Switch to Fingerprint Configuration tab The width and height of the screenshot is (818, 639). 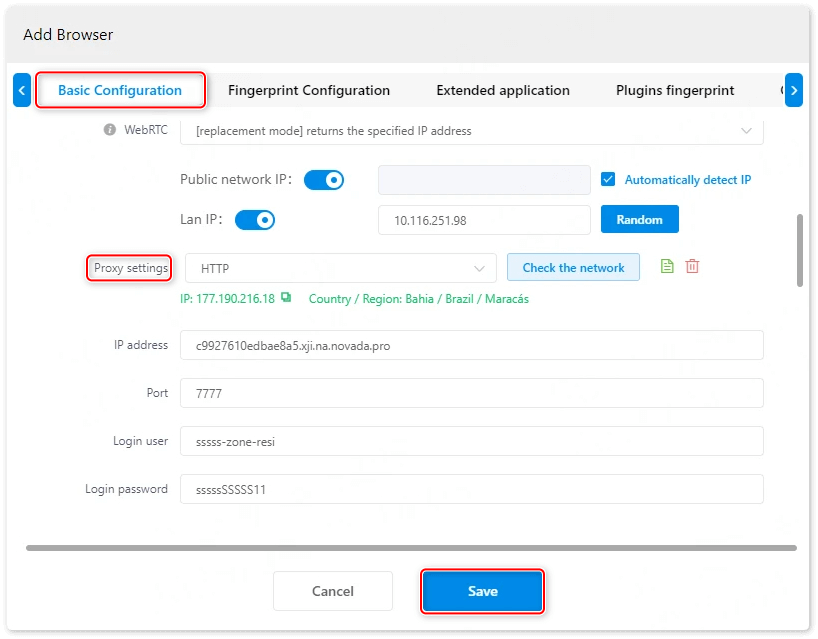(309, 90)
